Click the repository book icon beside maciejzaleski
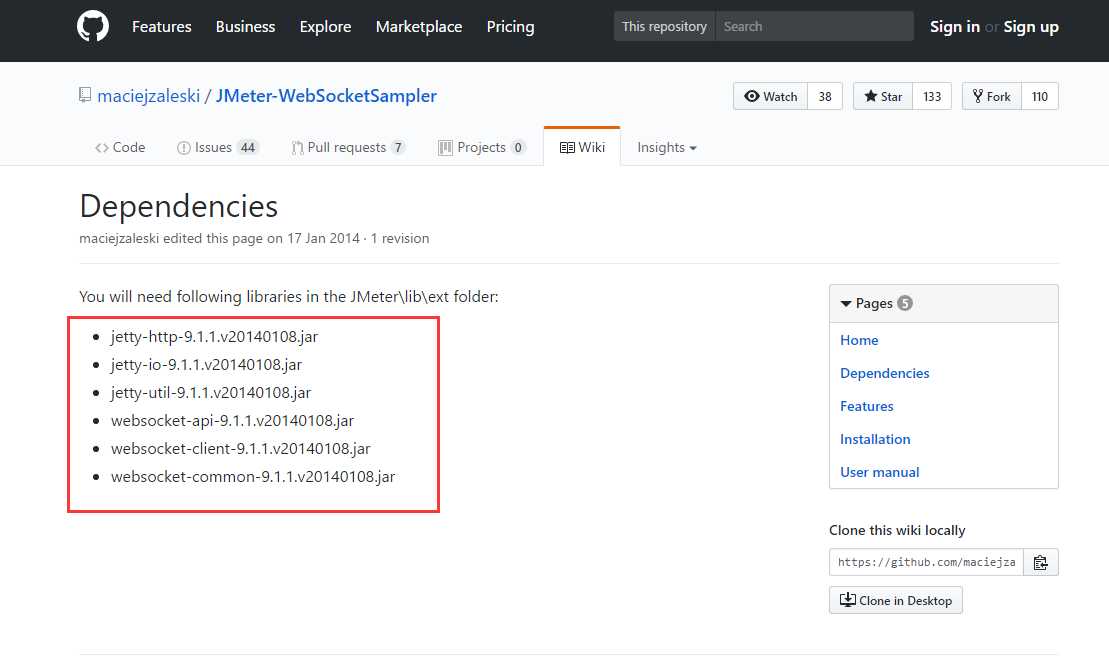The height and width of the screenshot is (659, 1109). point(85,95)
